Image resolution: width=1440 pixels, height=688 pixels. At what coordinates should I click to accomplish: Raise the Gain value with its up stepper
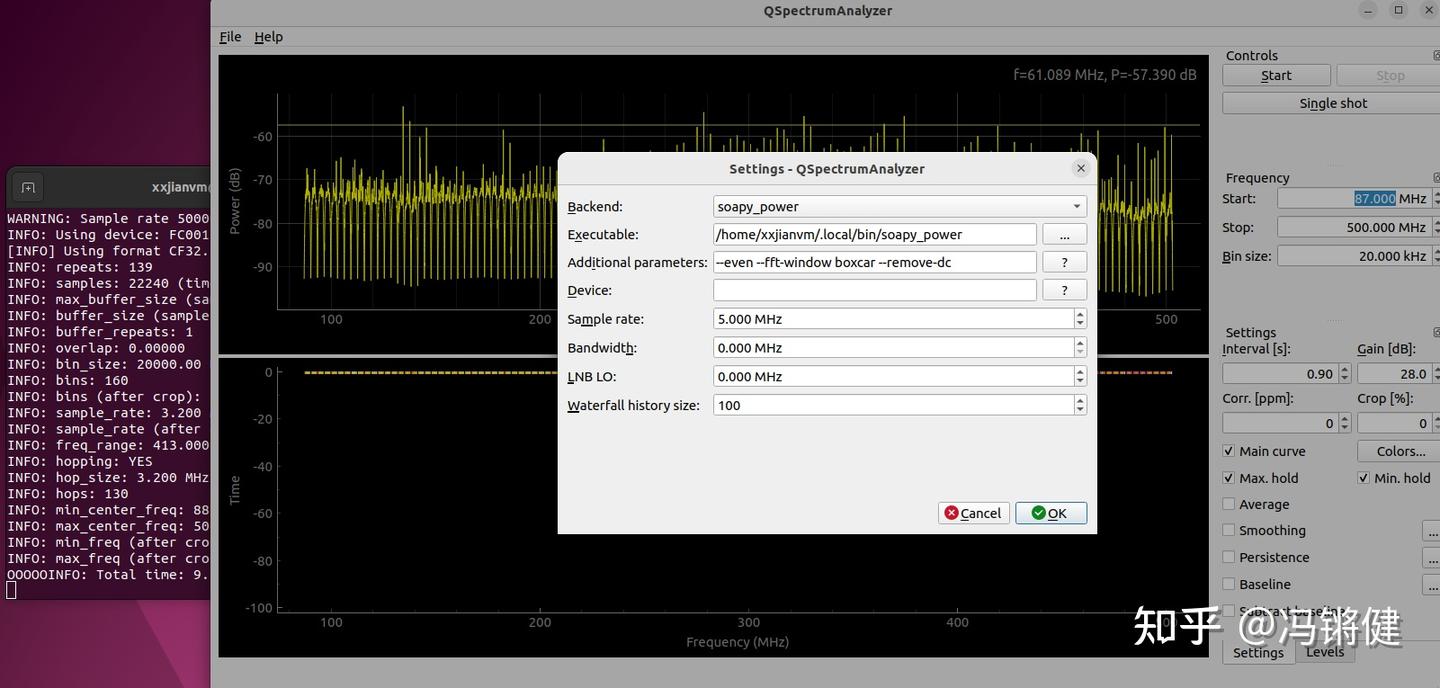tap(1436, 368)
